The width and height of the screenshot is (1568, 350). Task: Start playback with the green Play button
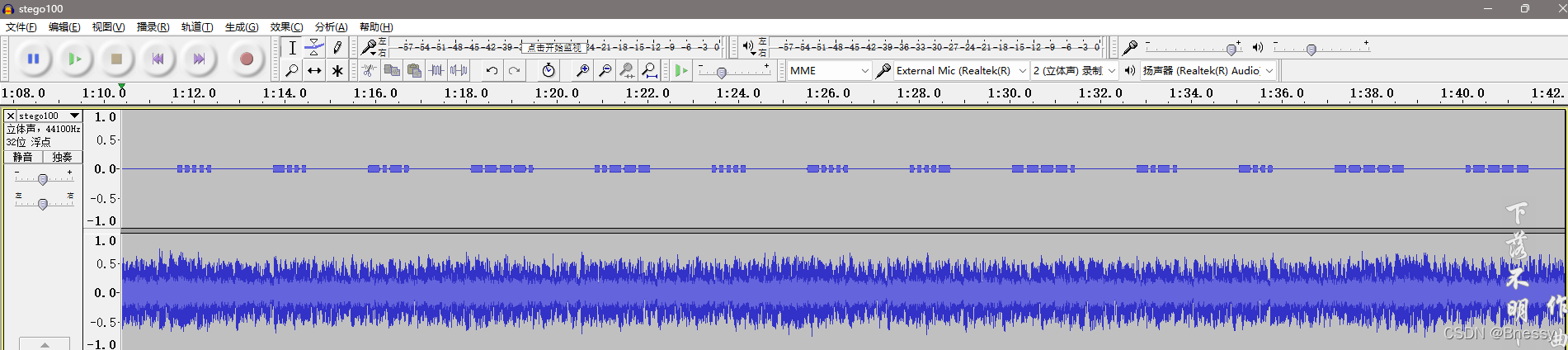tap(75, 59)
